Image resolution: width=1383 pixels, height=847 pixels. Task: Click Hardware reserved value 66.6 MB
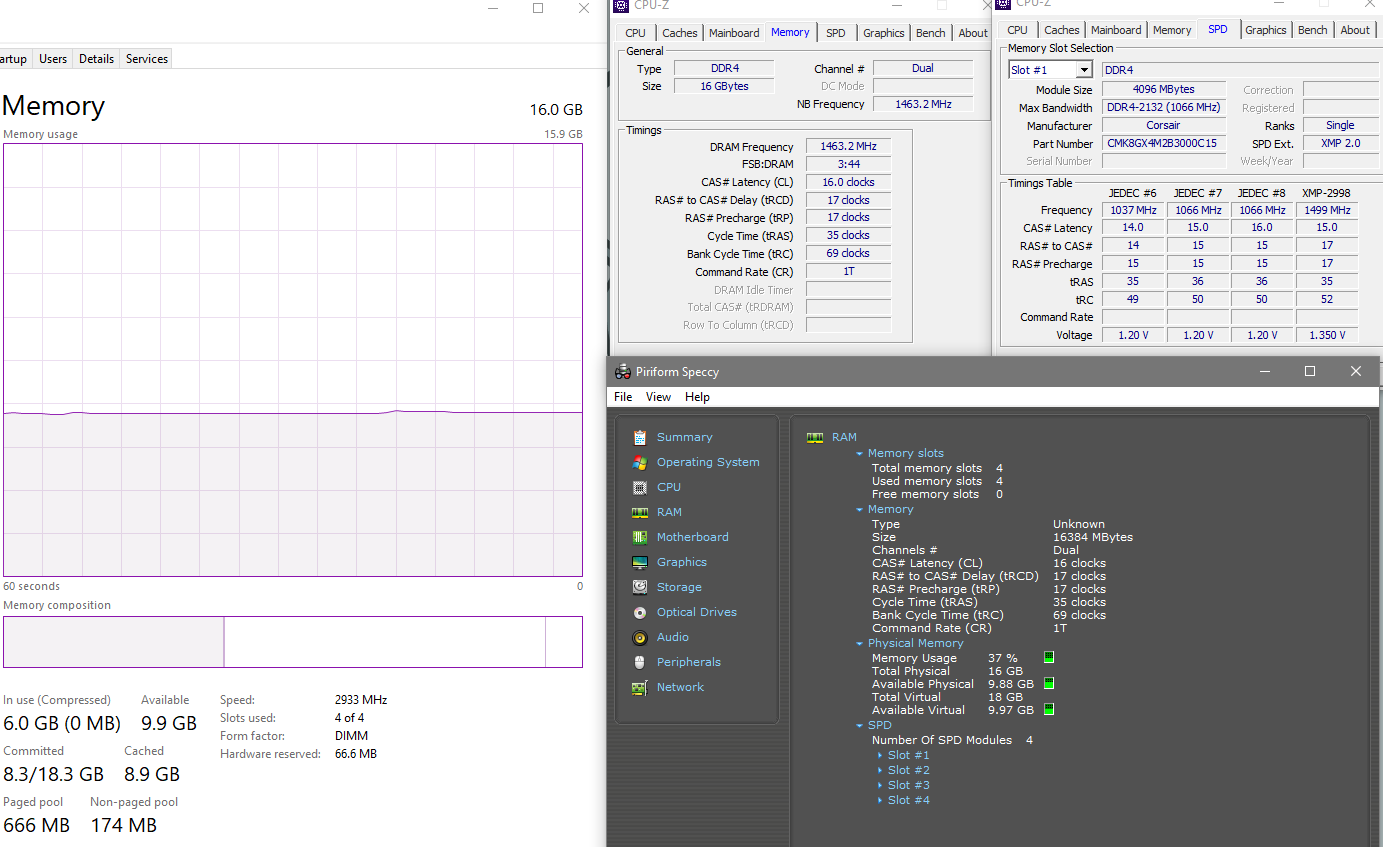click(356, 754)
